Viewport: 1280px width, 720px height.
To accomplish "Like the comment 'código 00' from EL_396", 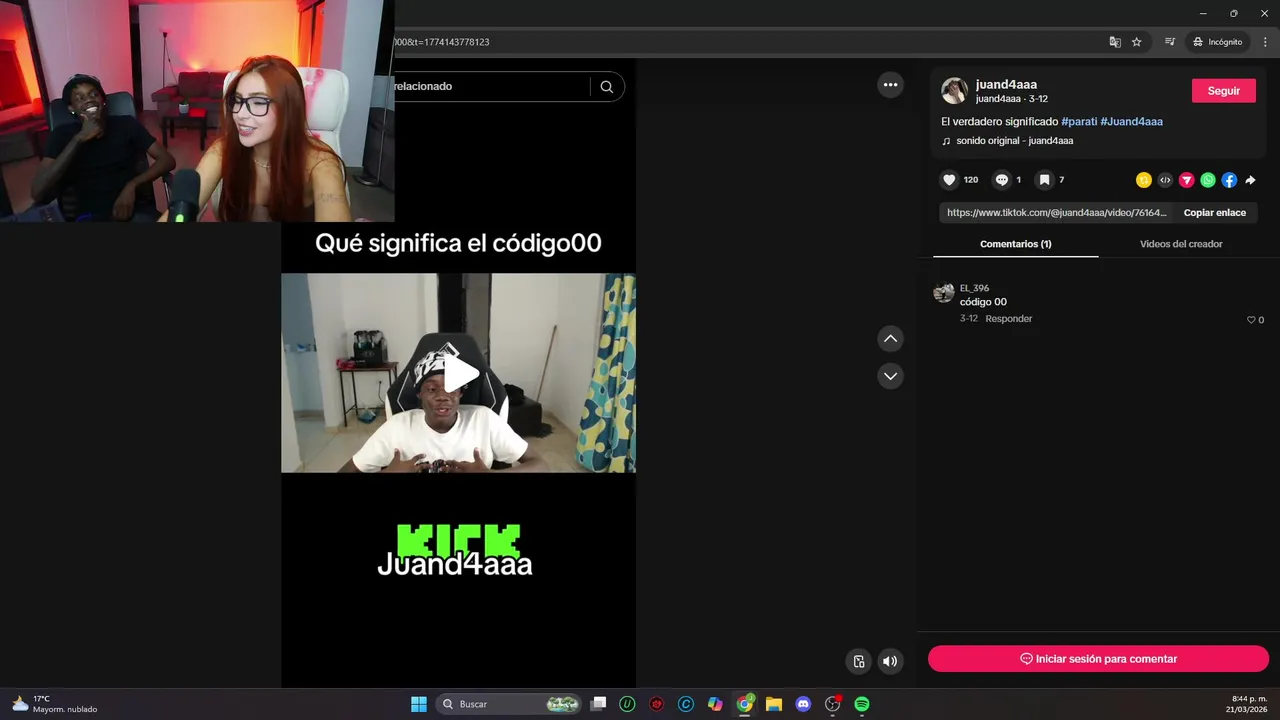I will (1251, 320).
